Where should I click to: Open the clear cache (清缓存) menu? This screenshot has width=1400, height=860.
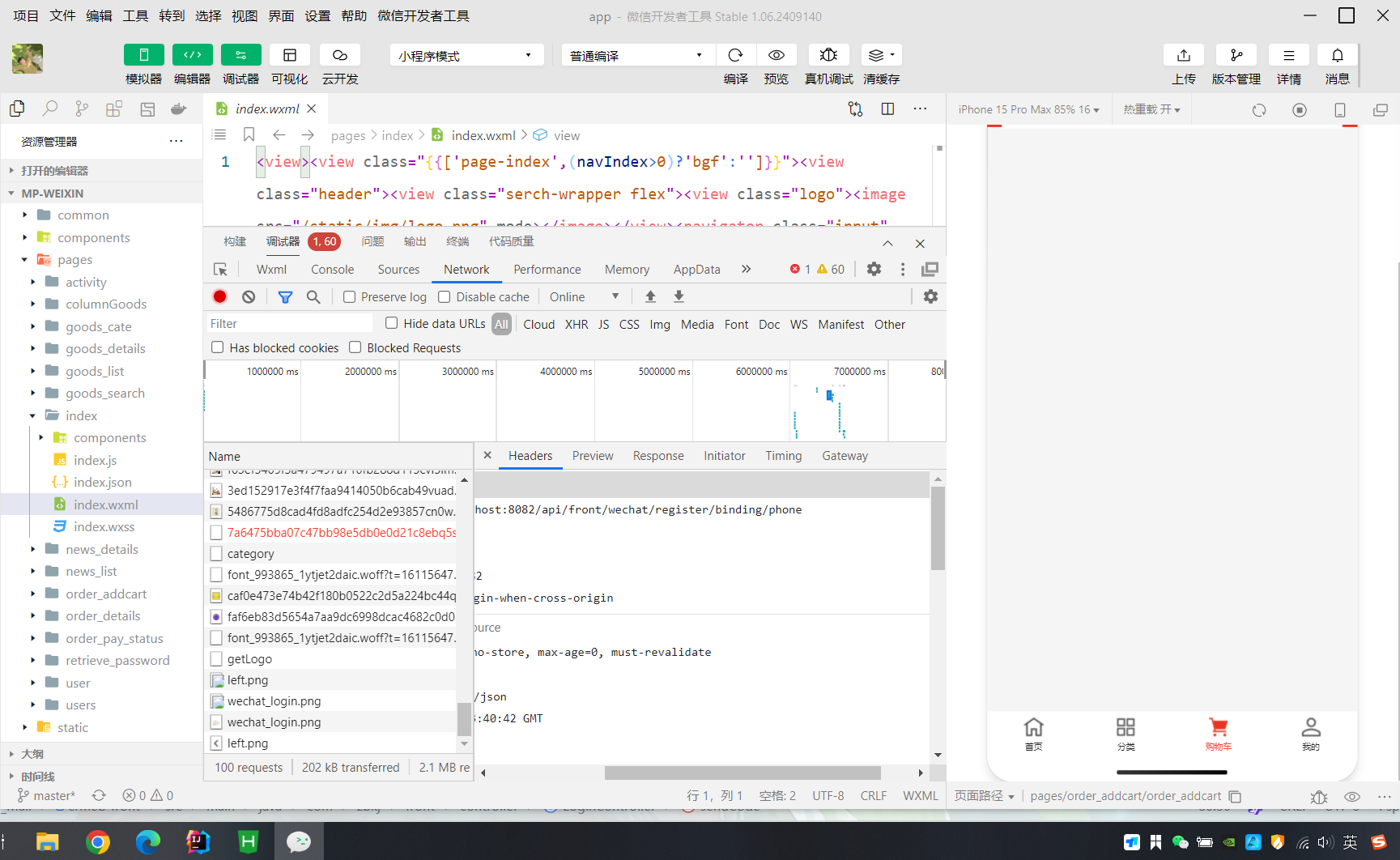[x=881, y=54]
